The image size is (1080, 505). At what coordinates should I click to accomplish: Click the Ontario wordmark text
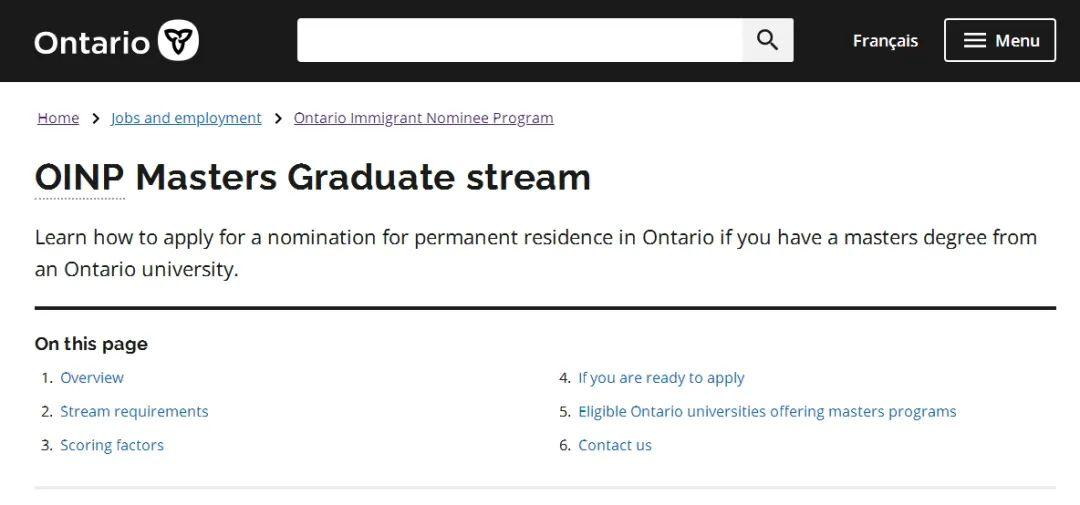pyautogui.click(x=92, y=42)
